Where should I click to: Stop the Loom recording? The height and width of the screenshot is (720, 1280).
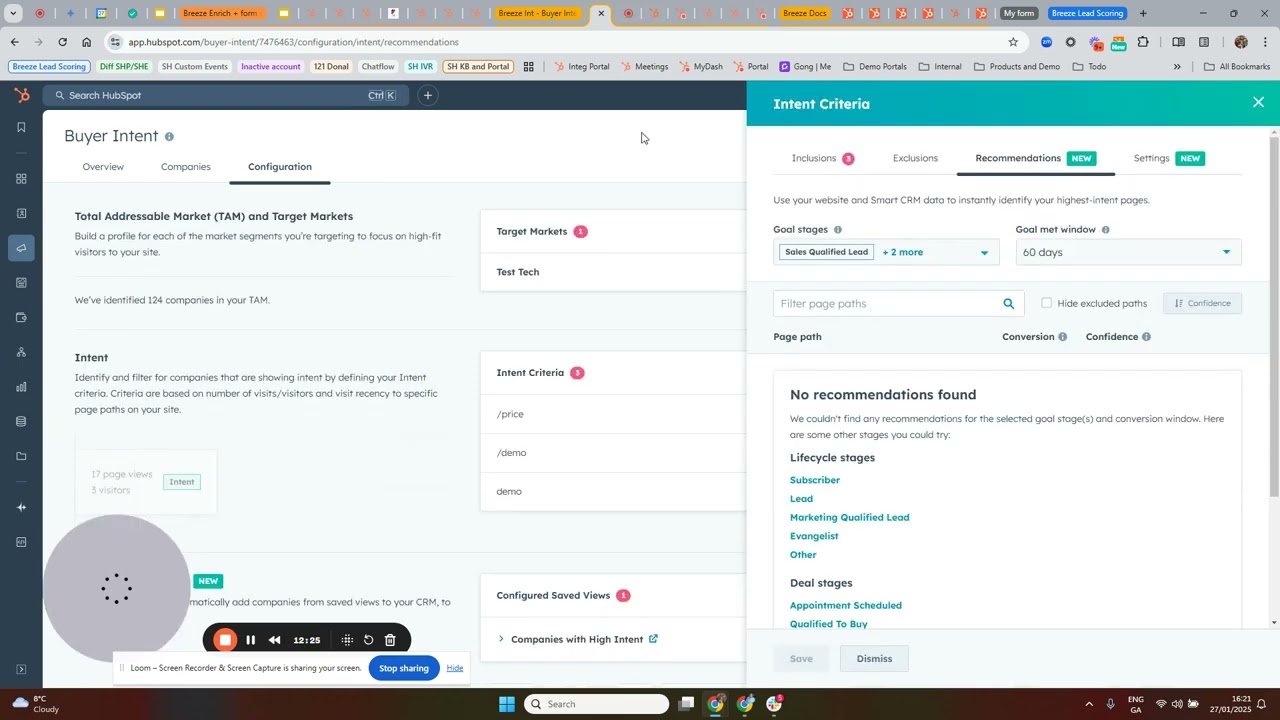click(225, 640)
